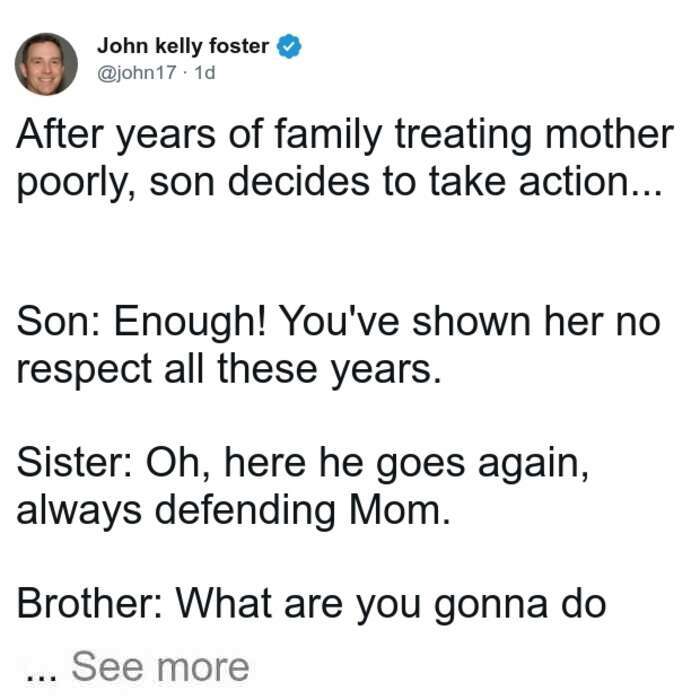Screen dimensions: 700x700
Task: Click the blue verified checkmark badge
Action: pos(289,46)
